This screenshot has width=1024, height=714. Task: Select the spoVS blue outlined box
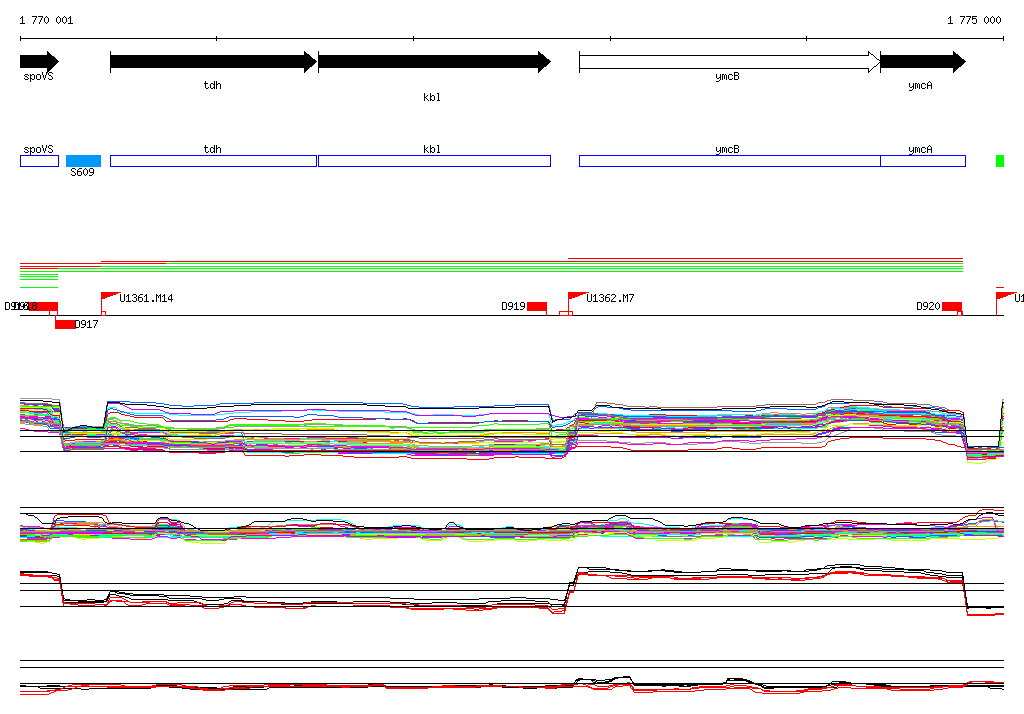tap(39, 161)
